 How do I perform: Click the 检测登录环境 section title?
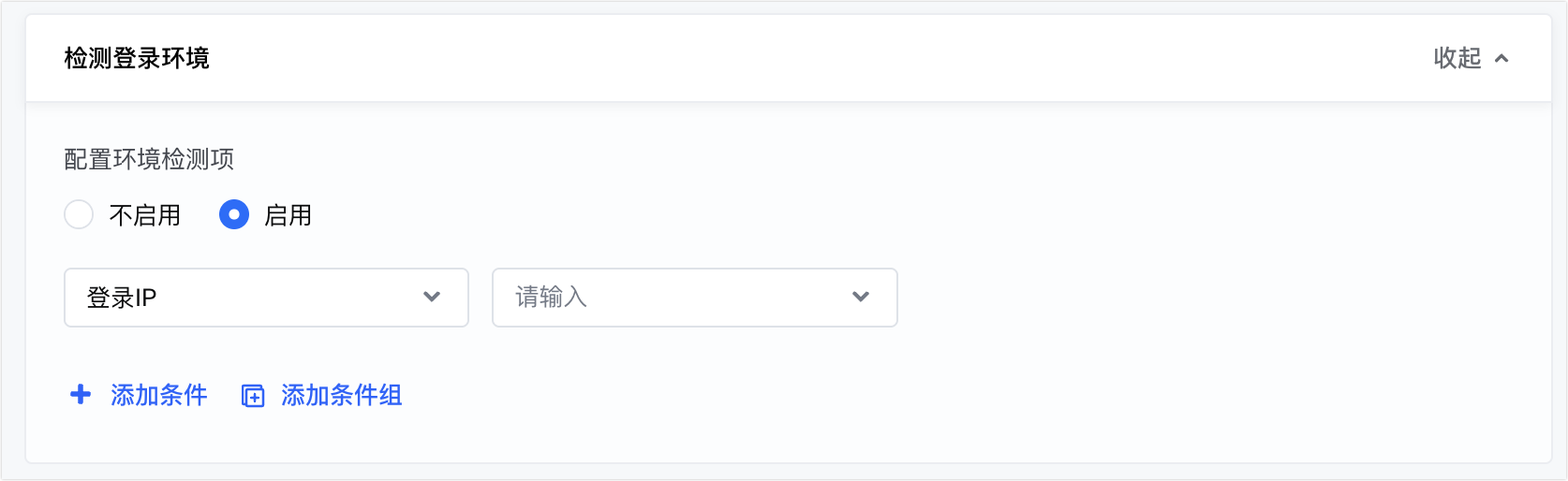tap(137, 58)
